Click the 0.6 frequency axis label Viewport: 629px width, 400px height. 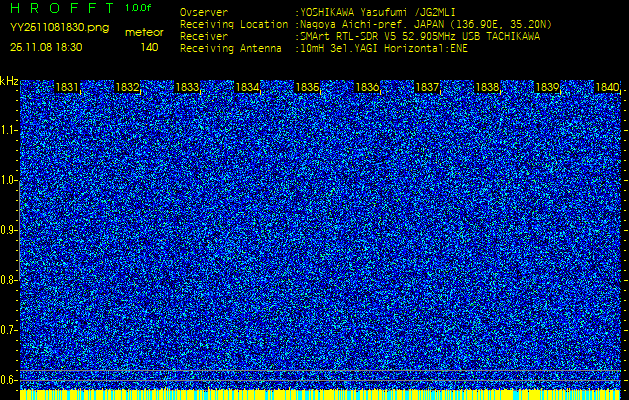pyautogui.click(x=8, y=380)
